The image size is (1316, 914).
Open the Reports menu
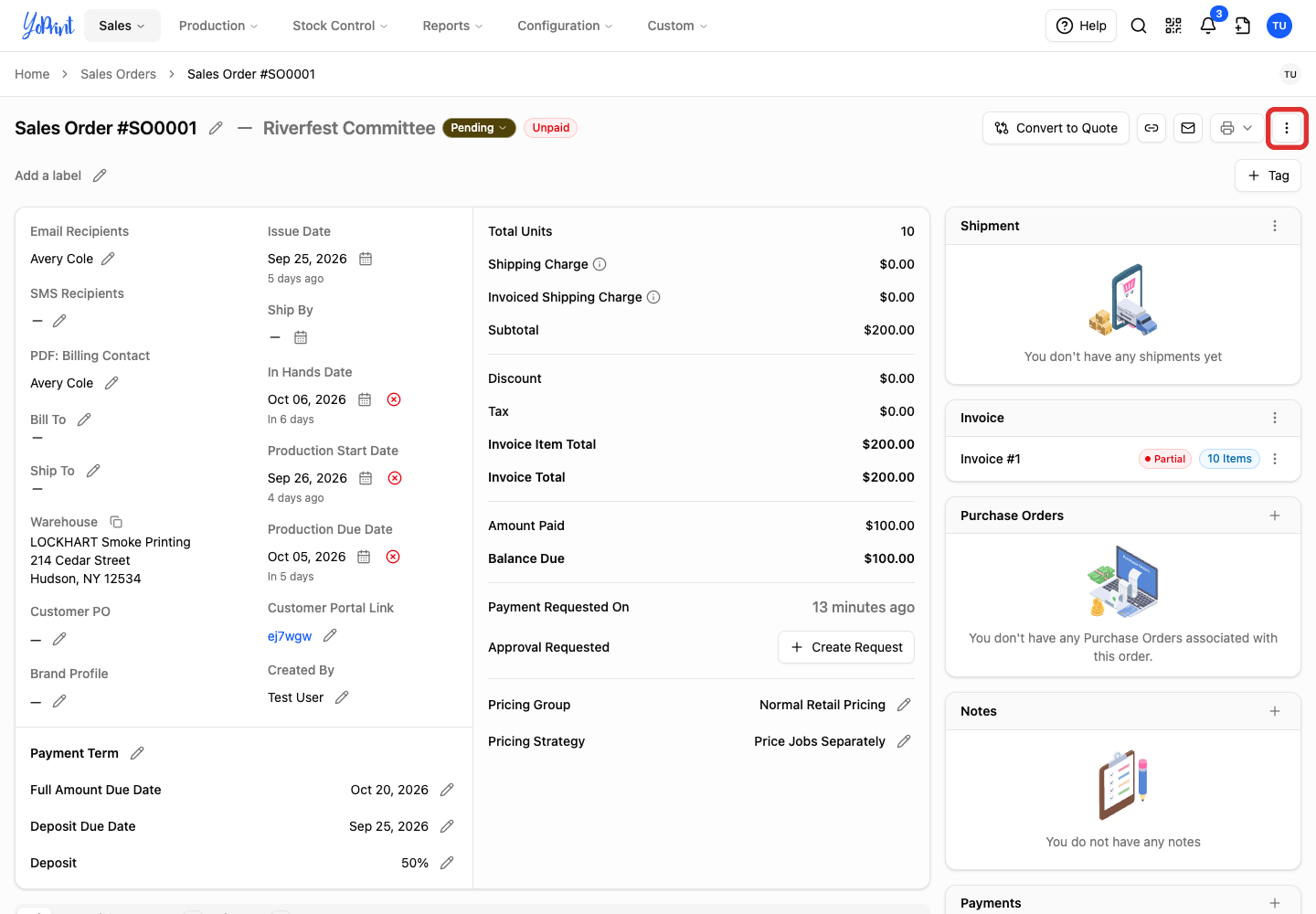pos(452,26)
